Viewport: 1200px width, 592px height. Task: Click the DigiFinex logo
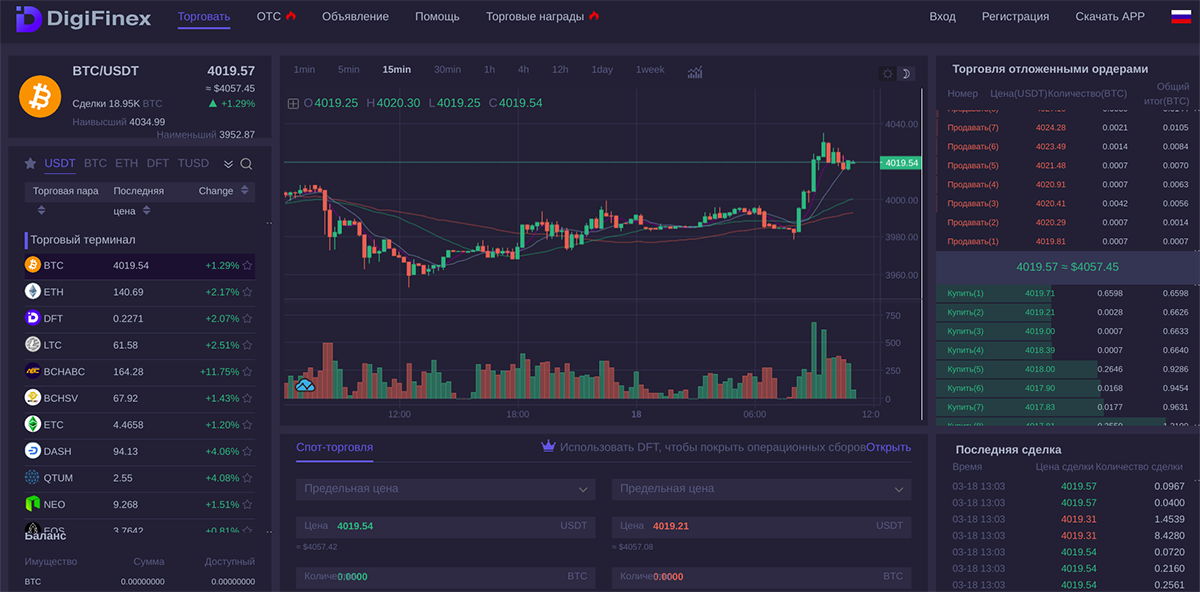tap(84, 17)
